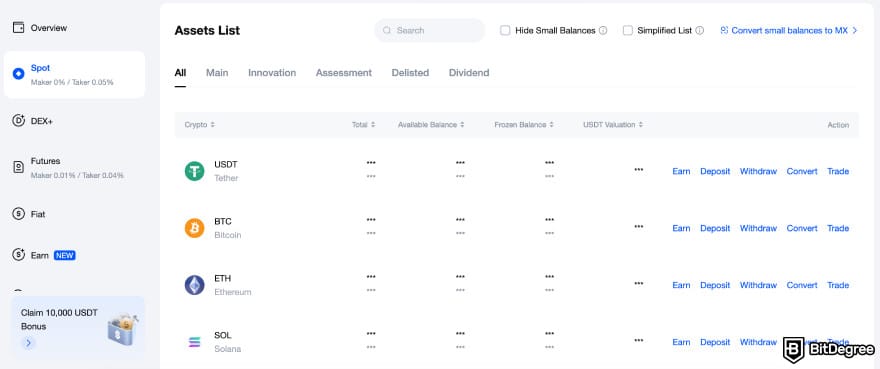Click Deposit link in ETH row
The height and width of the screenshot is (369, 880).
715,285
